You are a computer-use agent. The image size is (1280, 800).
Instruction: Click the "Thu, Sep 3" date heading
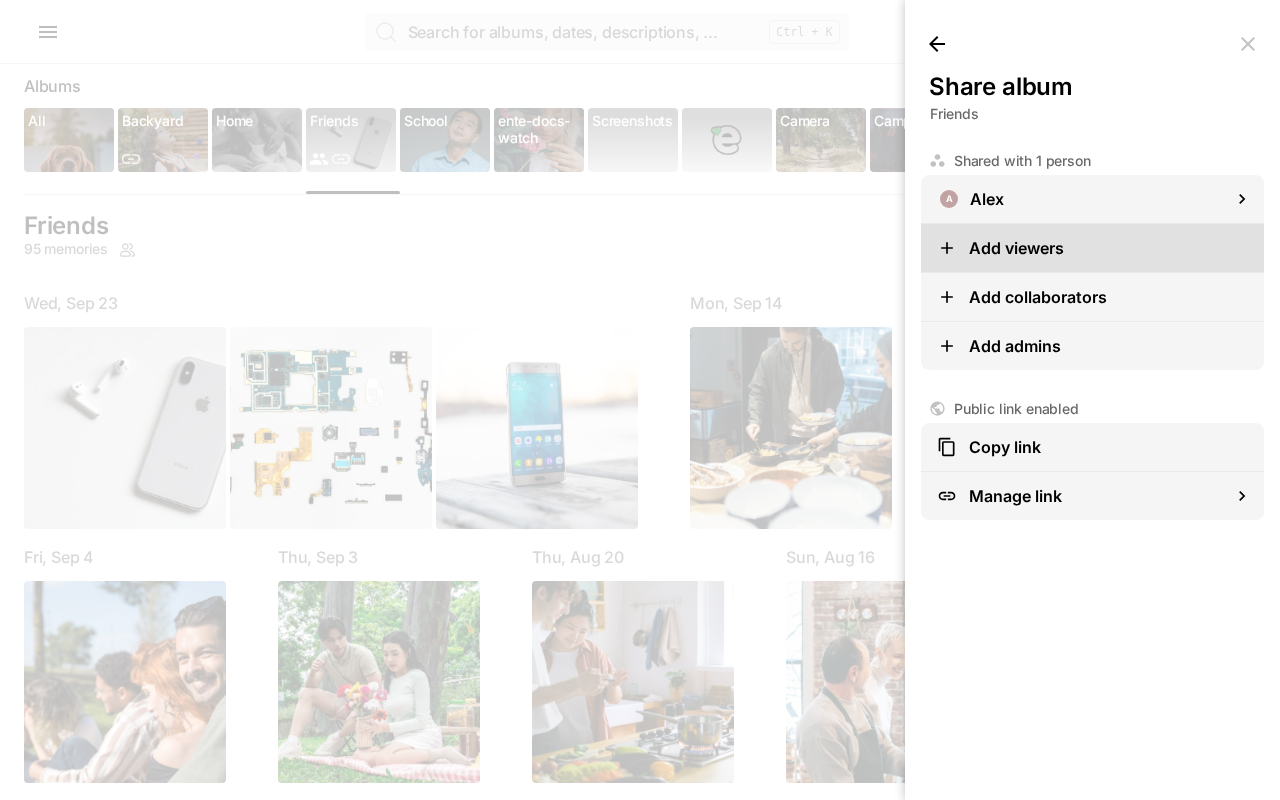point(318,557)
